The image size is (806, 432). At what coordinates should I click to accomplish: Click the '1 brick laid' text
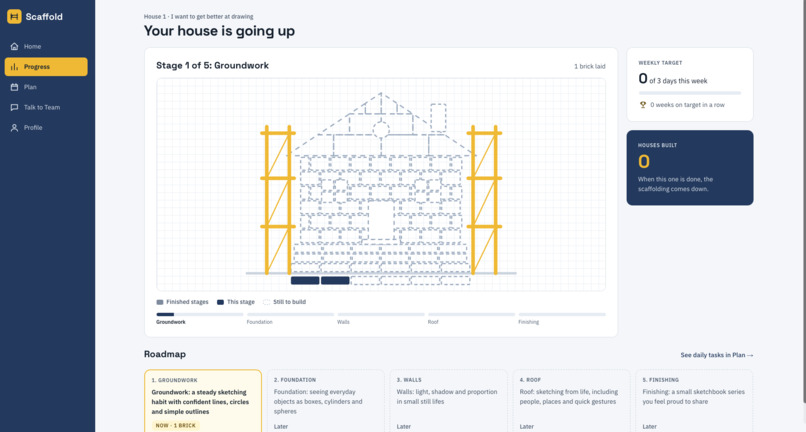pos(590,66)
